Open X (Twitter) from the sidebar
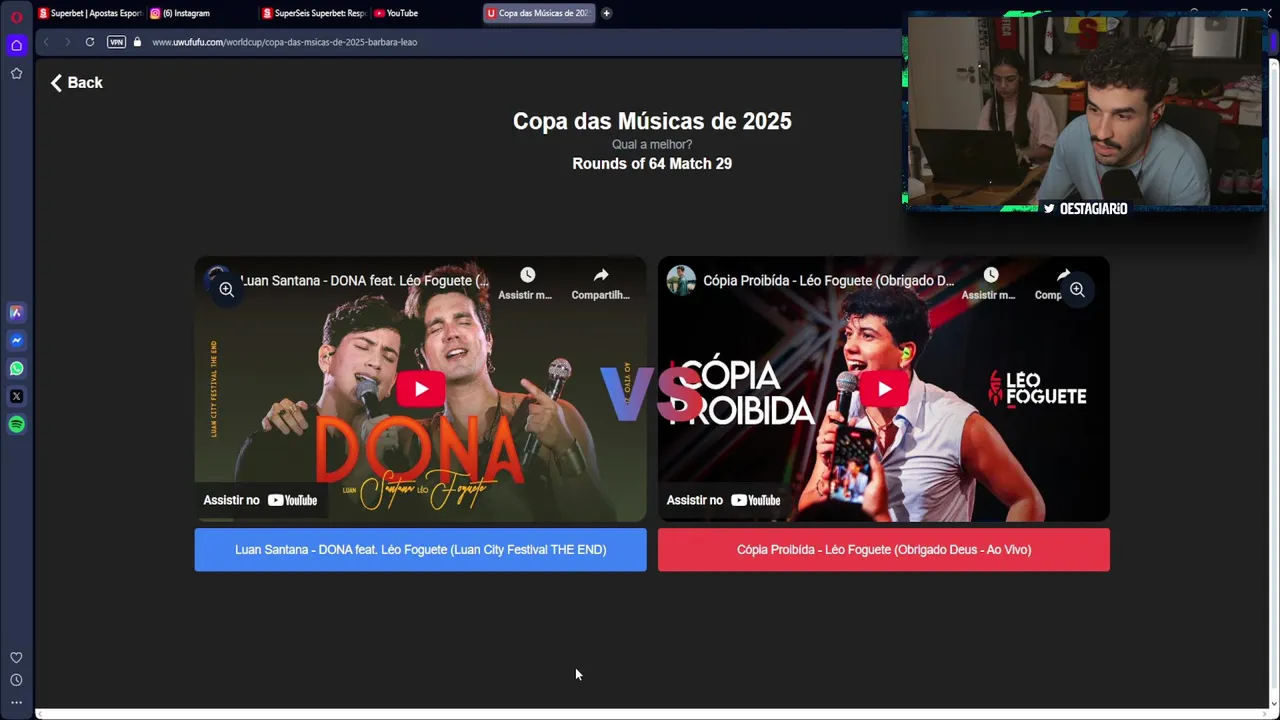The image size is (1280, 720). 16,396
